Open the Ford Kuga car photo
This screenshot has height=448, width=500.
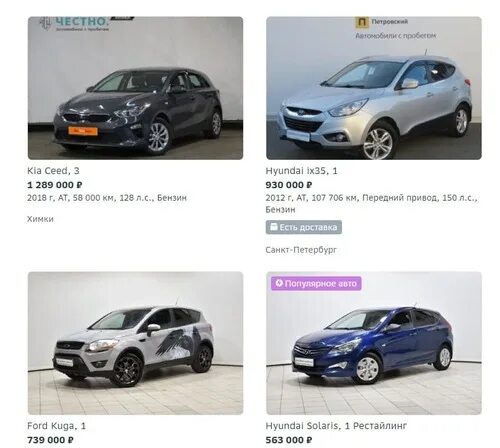135,343
